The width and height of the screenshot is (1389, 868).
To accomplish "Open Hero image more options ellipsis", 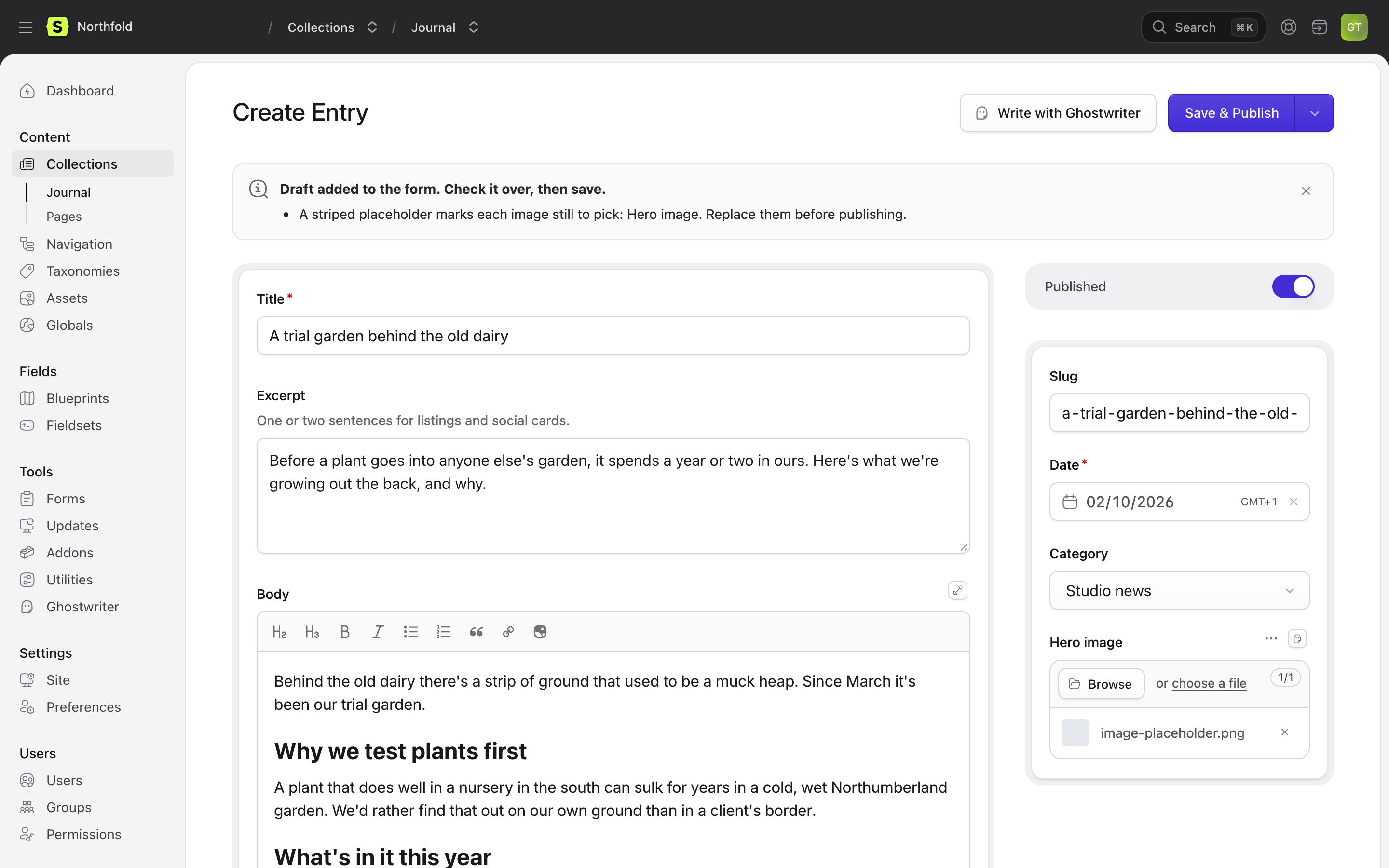I will click(x=1271, y=639).
